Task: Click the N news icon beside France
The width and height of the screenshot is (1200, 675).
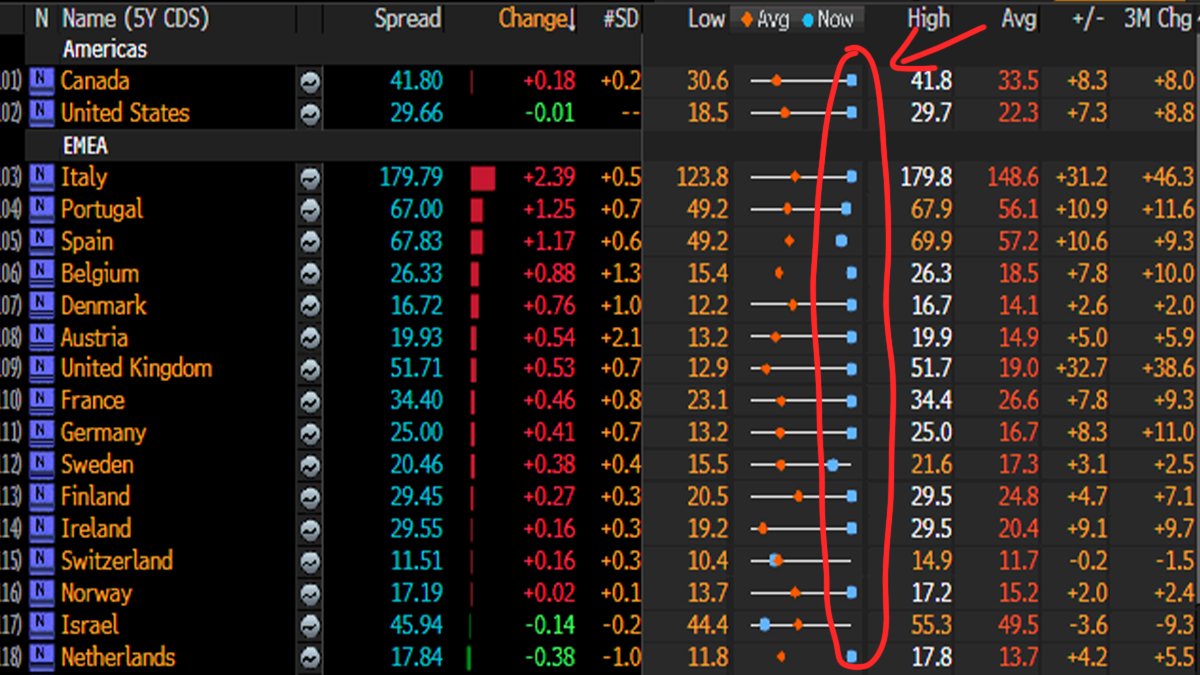Action: point(41,400)
